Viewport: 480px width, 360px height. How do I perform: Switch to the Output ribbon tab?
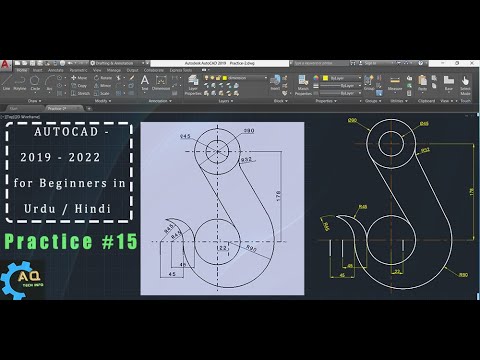132,70
